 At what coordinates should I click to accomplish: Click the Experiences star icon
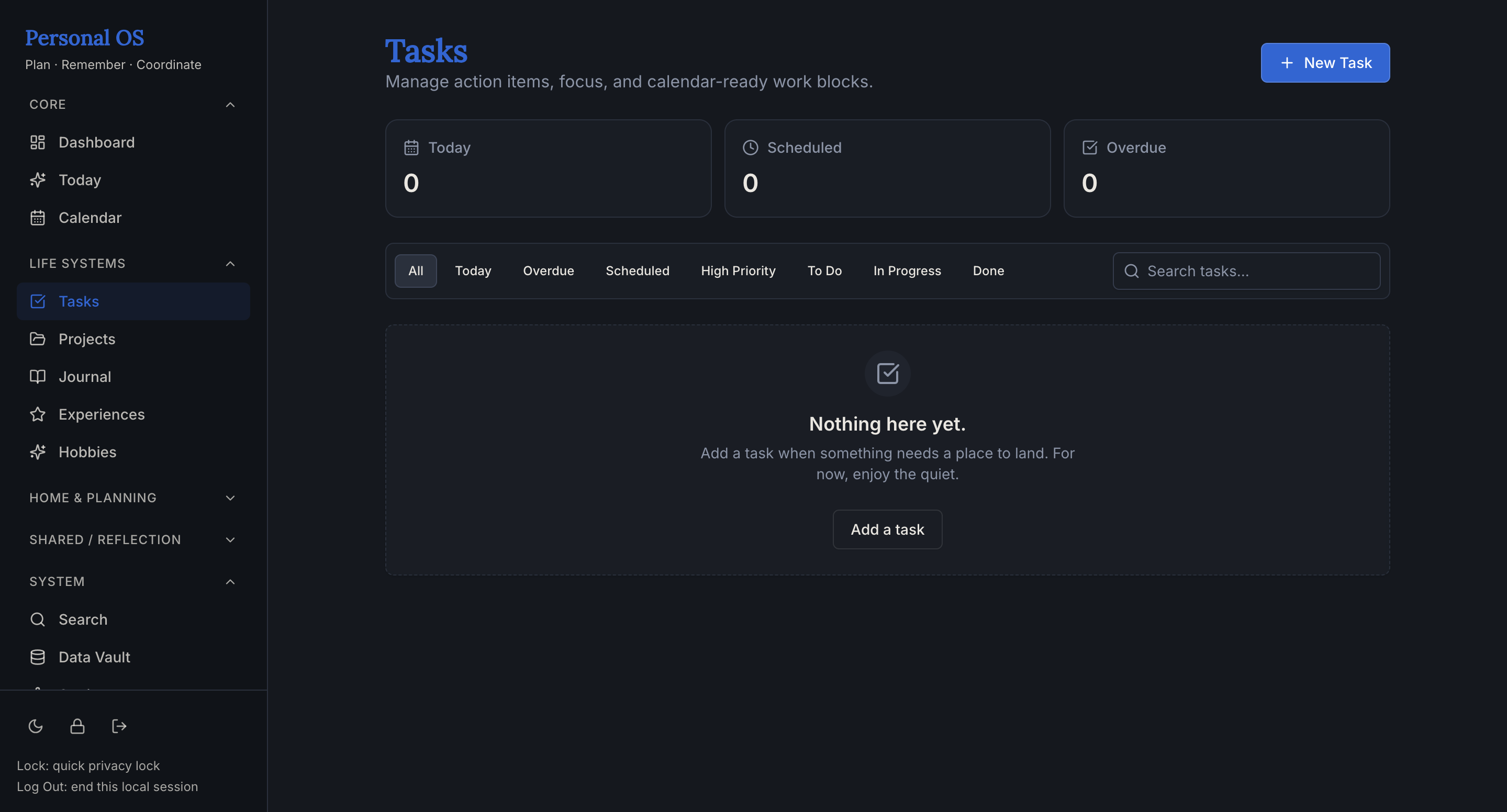tap(38, 414)
